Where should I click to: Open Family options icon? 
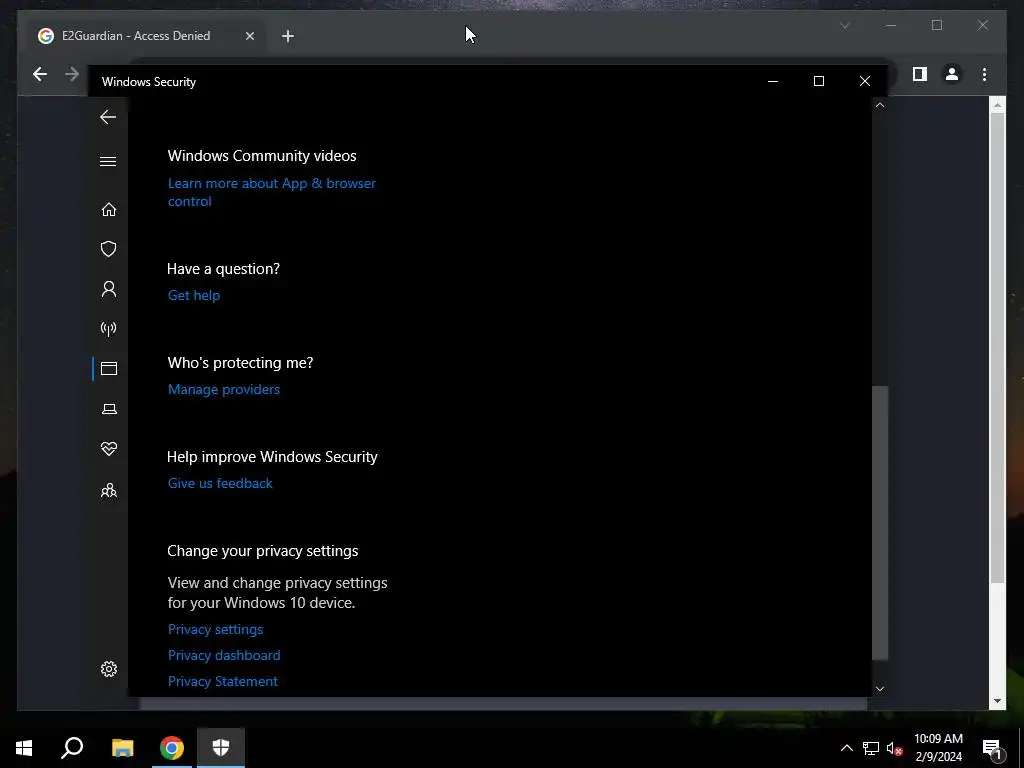point(108,490)
